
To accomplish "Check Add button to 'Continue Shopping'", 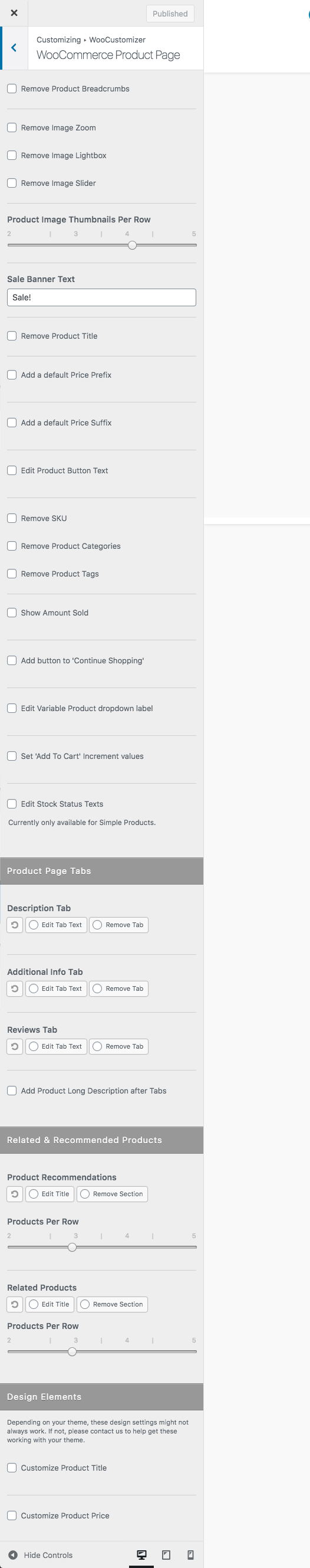I will point(12,660).
